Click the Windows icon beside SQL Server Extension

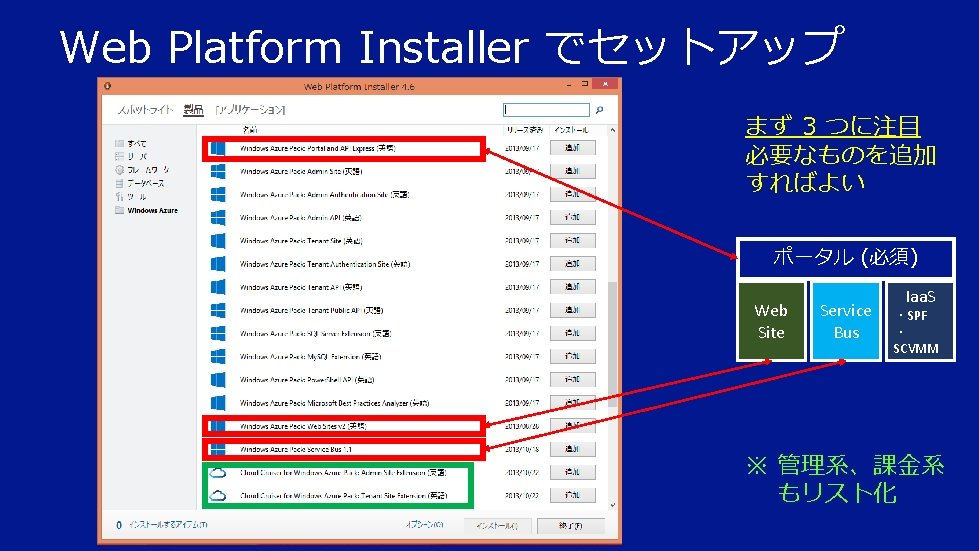tap(218, 333)
